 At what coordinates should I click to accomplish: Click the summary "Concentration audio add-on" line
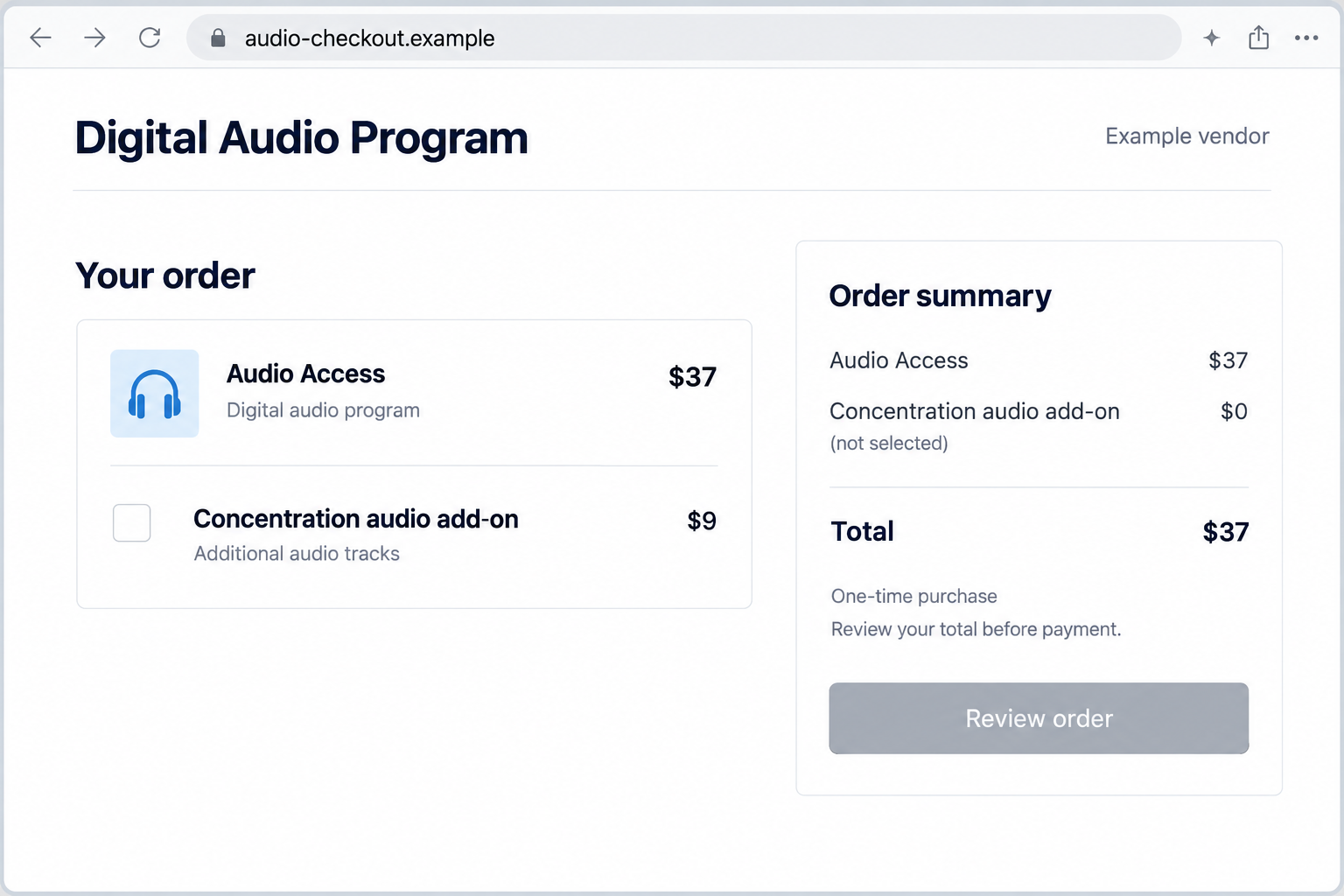(x=974, y=411)
